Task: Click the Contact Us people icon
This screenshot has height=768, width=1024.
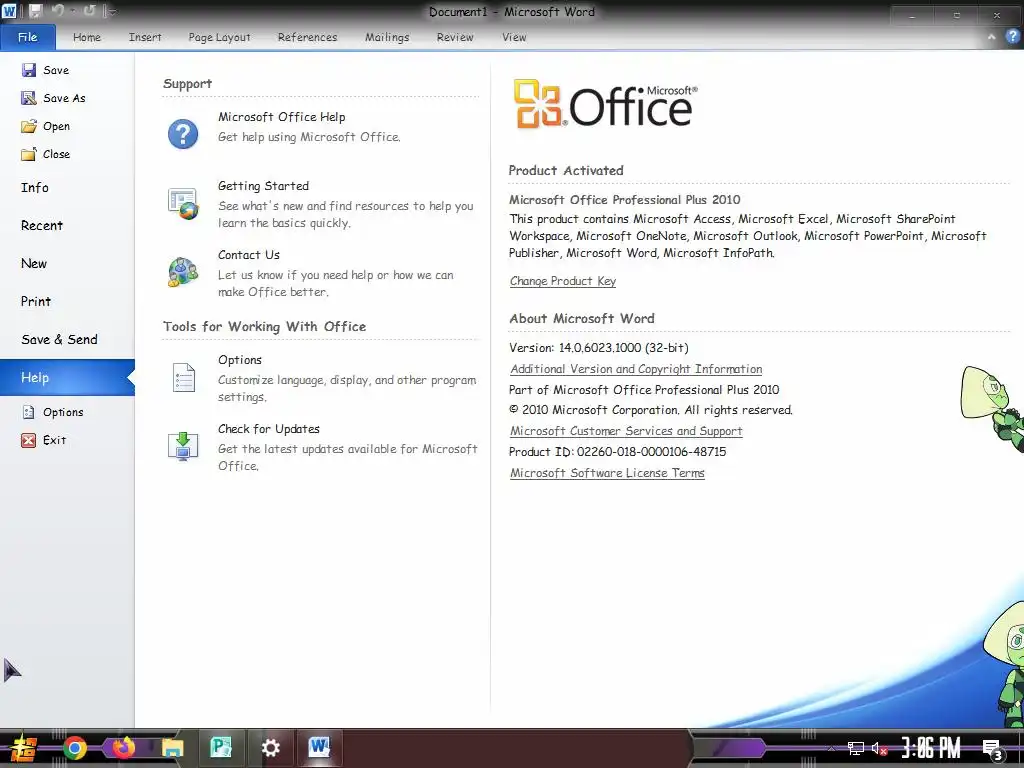Action: click(x=183, y=272)
